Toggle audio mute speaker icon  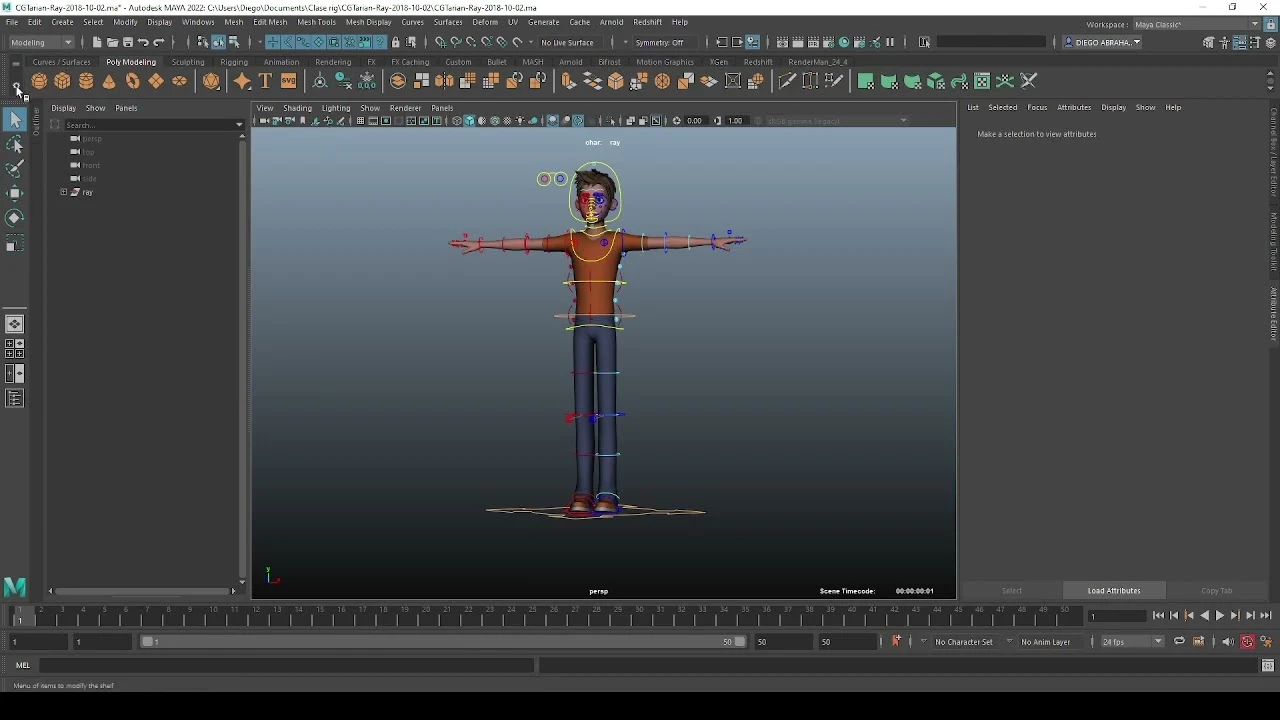tap(1228, 642)
